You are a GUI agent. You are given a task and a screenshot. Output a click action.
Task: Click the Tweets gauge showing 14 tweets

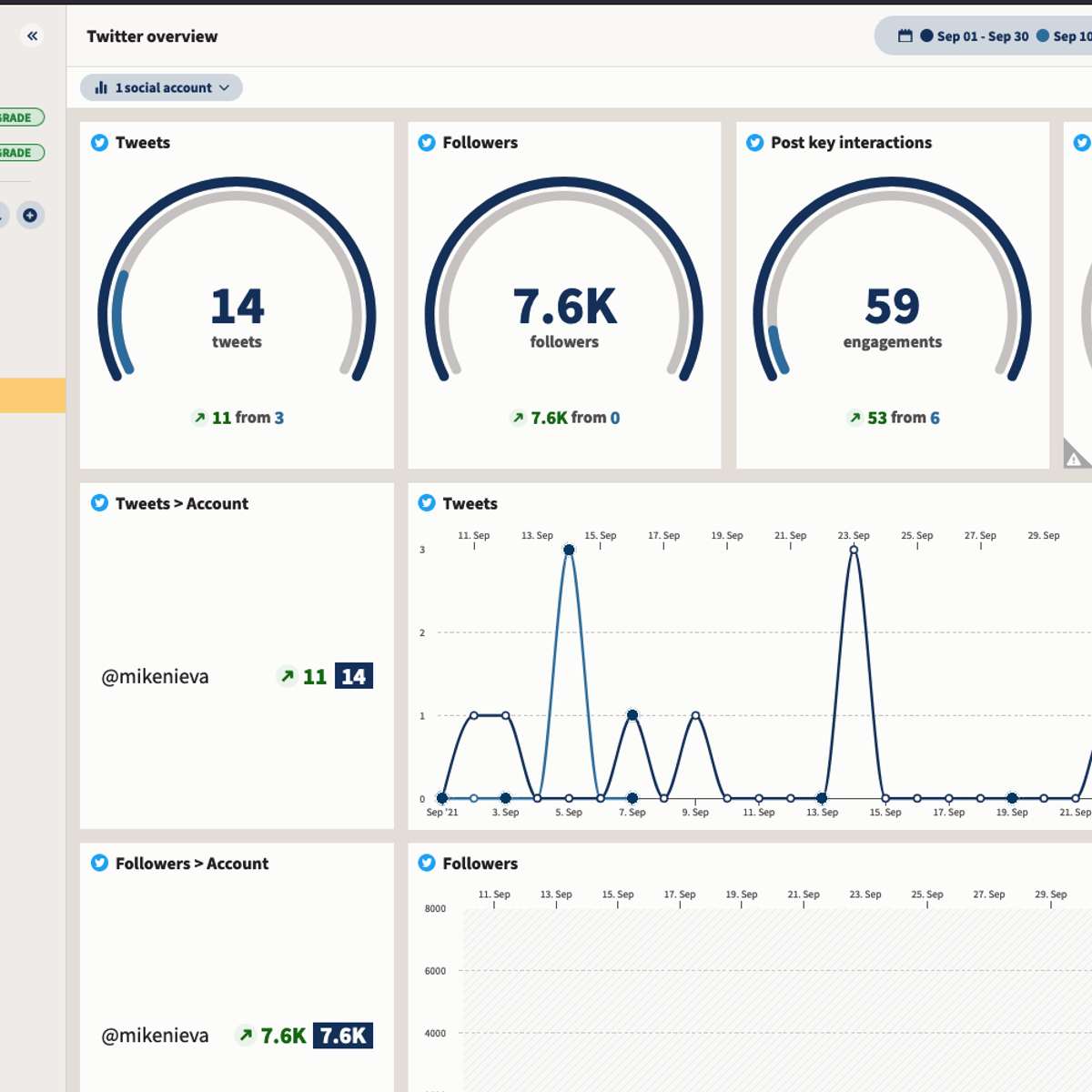(237, 314)
